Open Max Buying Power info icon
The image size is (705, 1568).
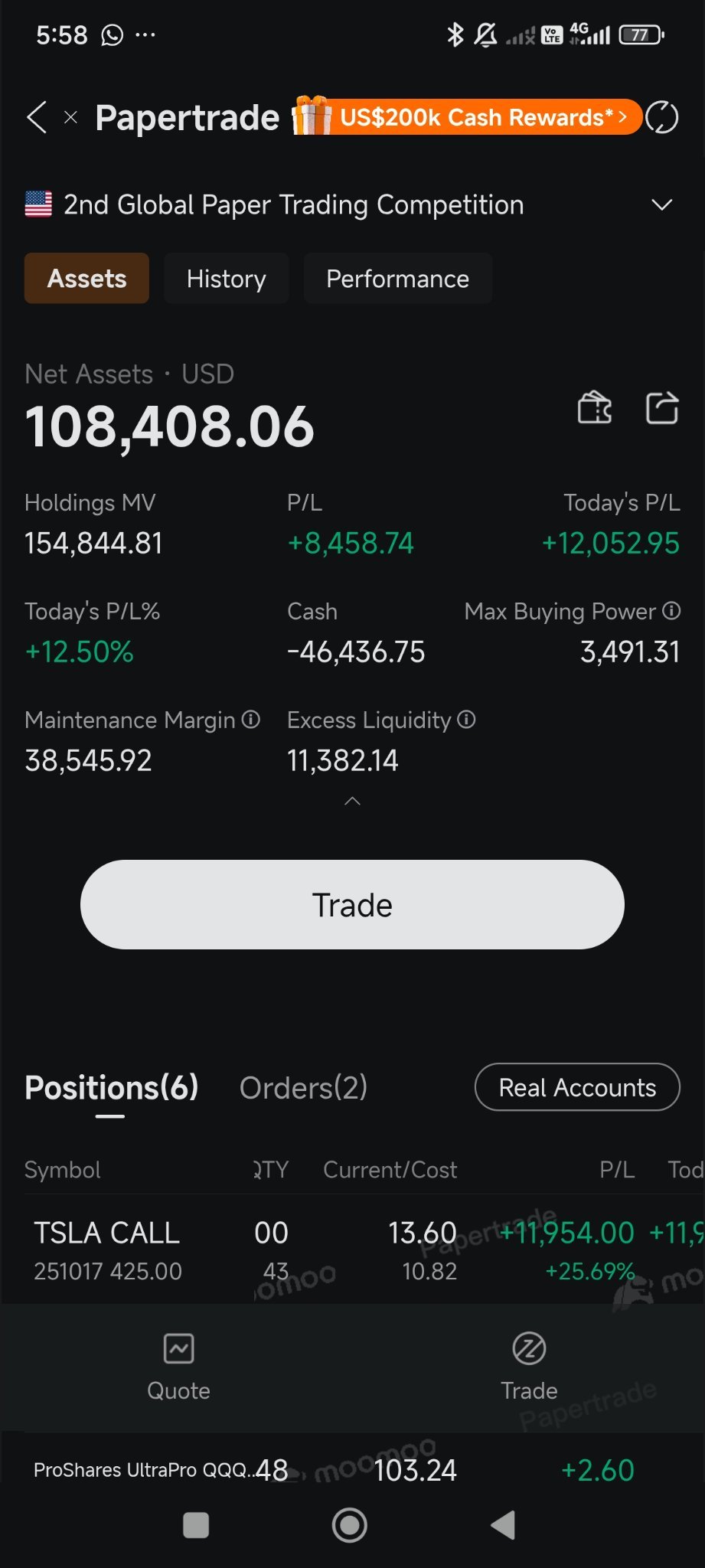(671, 610)
